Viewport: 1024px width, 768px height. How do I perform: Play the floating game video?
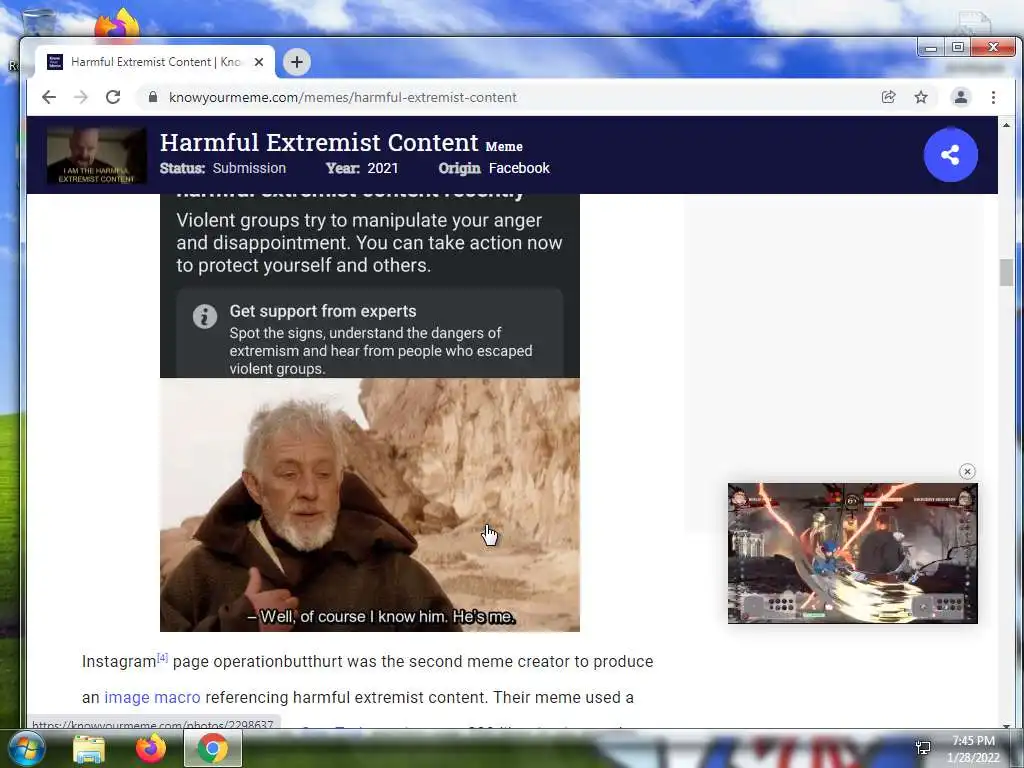click(853, 553)
